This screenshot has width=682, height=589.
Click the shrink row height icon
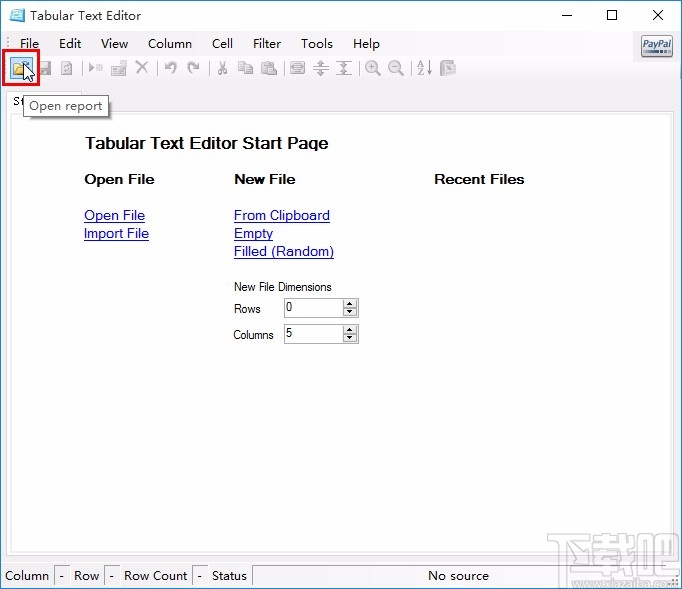click(344, 68)
